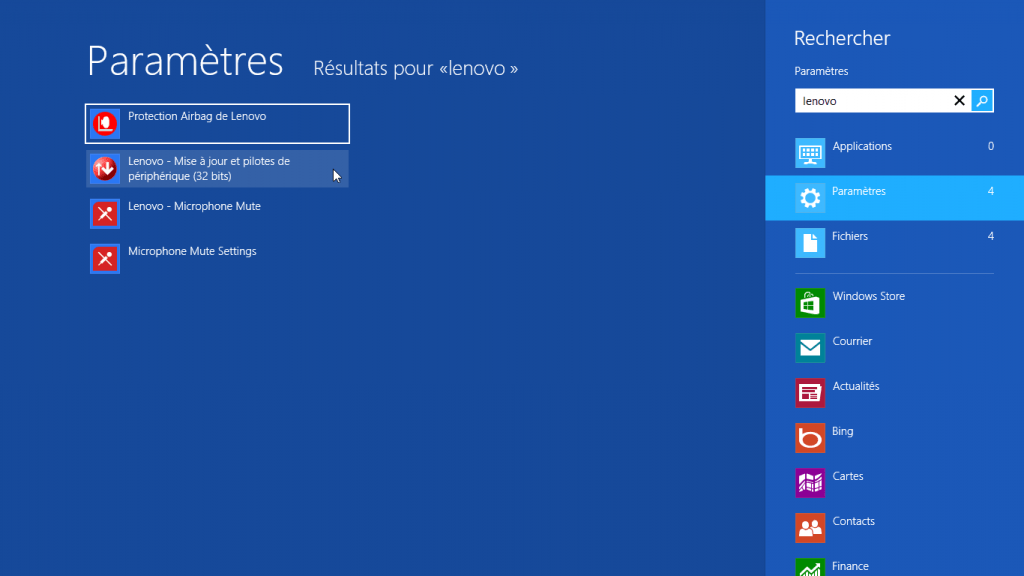Open the Contacts people icon

(810, 528)
